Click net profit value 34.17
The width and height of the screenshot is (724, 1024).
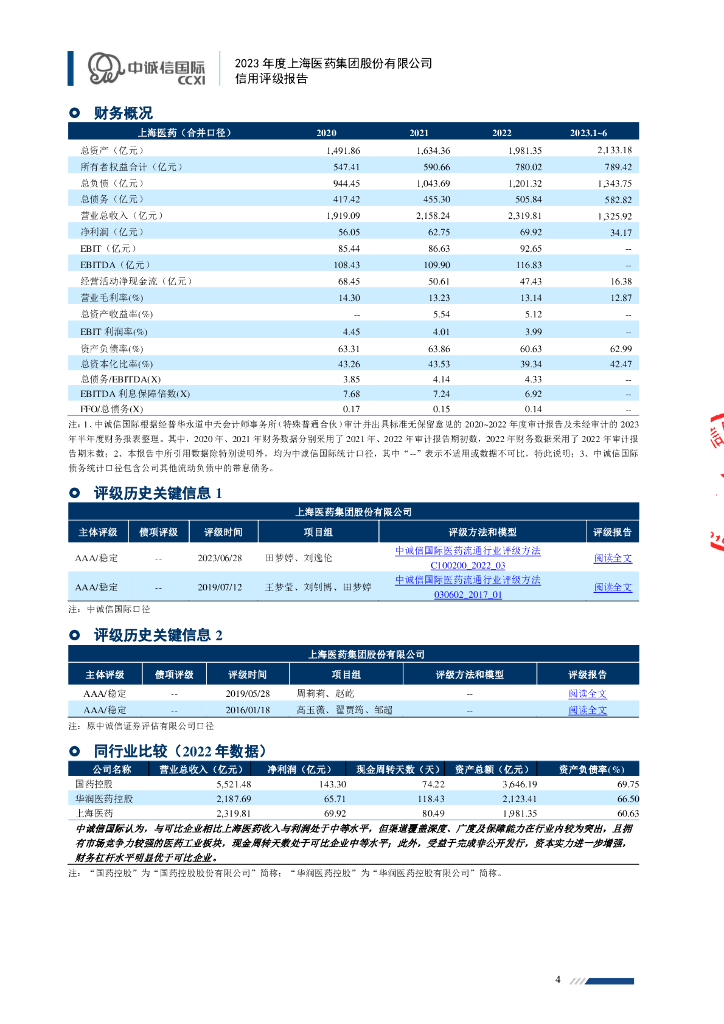click(621, 232)
